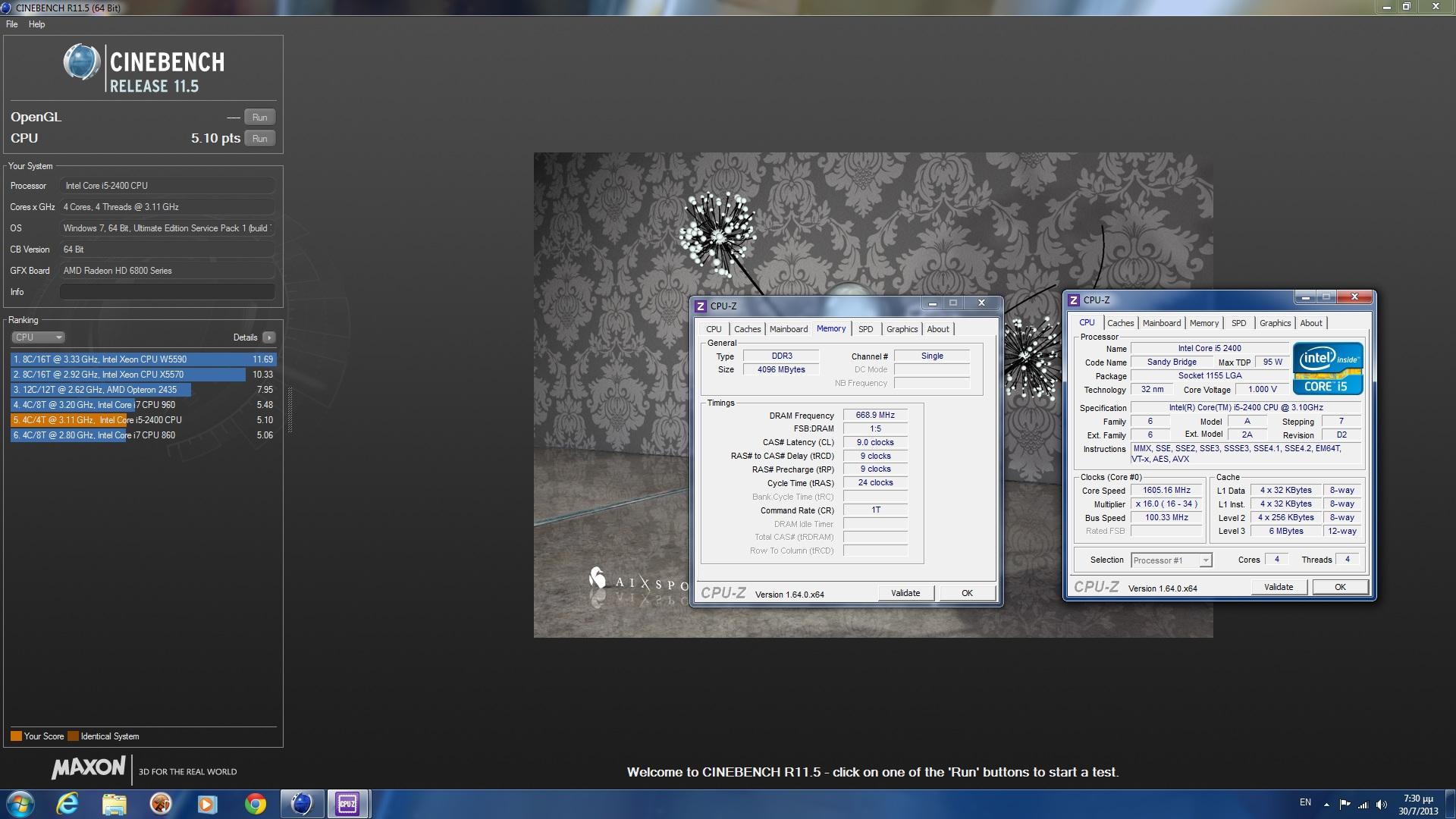This screenshot has height=819, width=1456.
Task: Open SPD tab in right CPU-Z window
Action: point(1238,323)
